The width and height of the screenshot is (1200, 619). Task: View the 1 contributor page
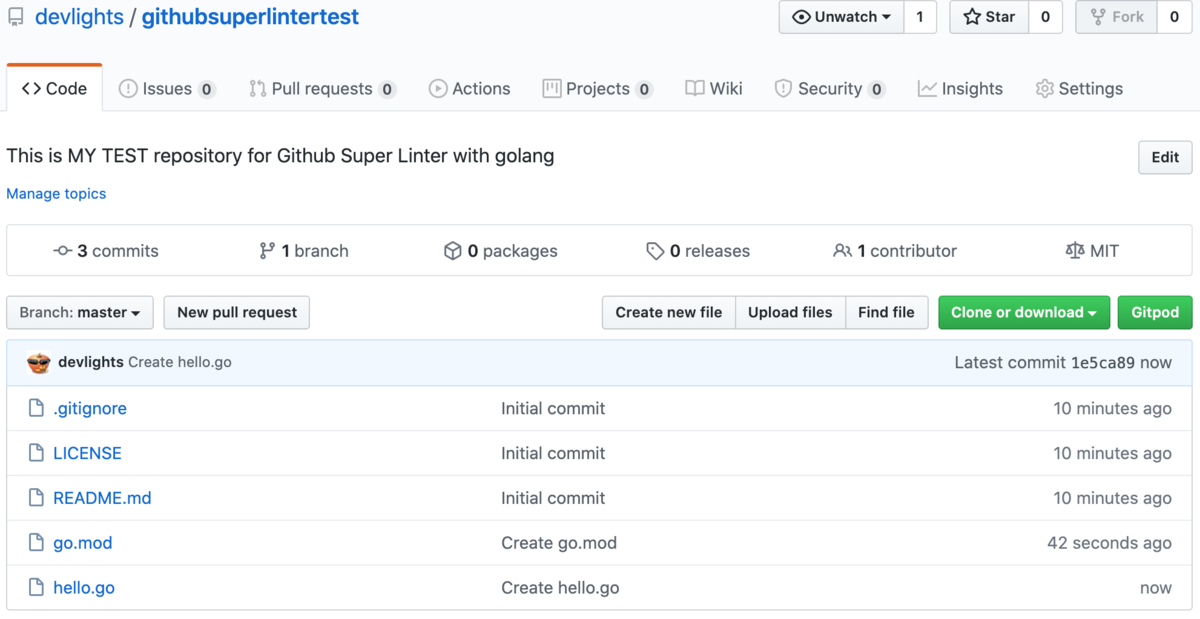[895, 251]
